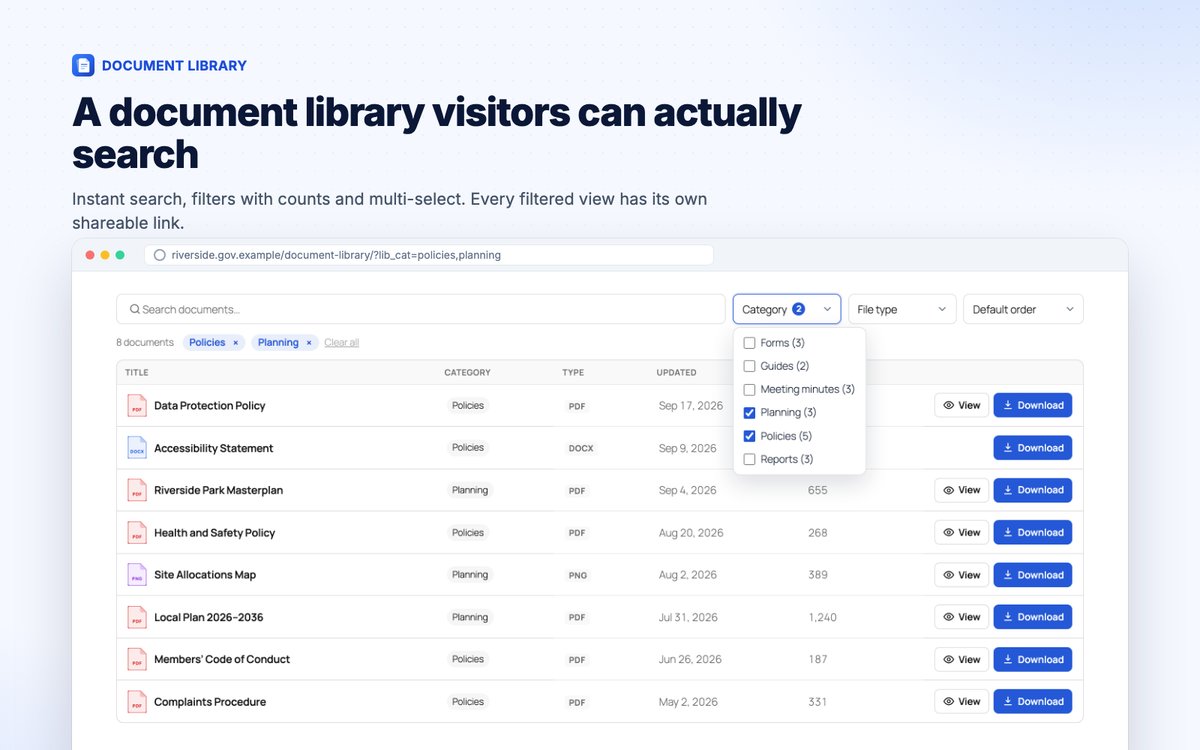This screenshot has height=750, width=1200.
Task: Remove the Policies filter chip via its x
Action: tap(236, 342)
